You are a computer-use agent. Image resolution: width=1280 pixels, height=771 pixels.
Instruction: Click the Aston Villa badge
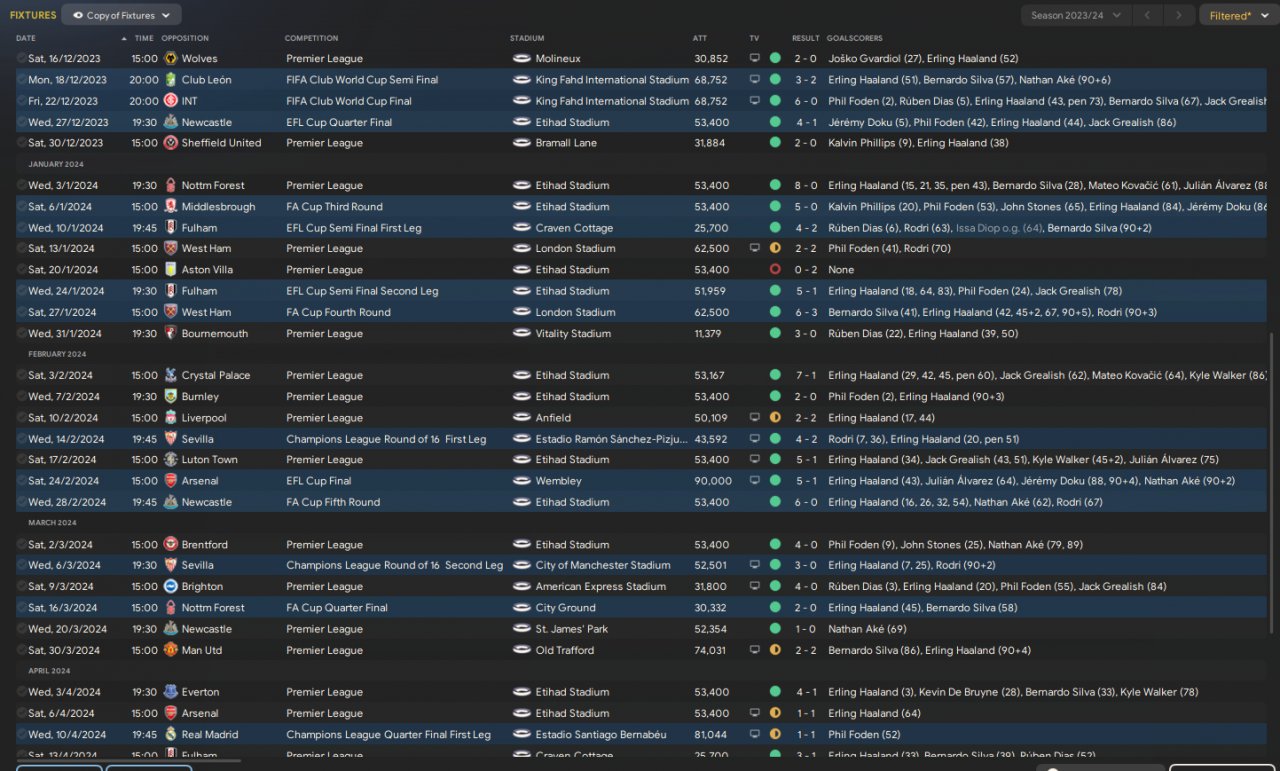(170, 270)
